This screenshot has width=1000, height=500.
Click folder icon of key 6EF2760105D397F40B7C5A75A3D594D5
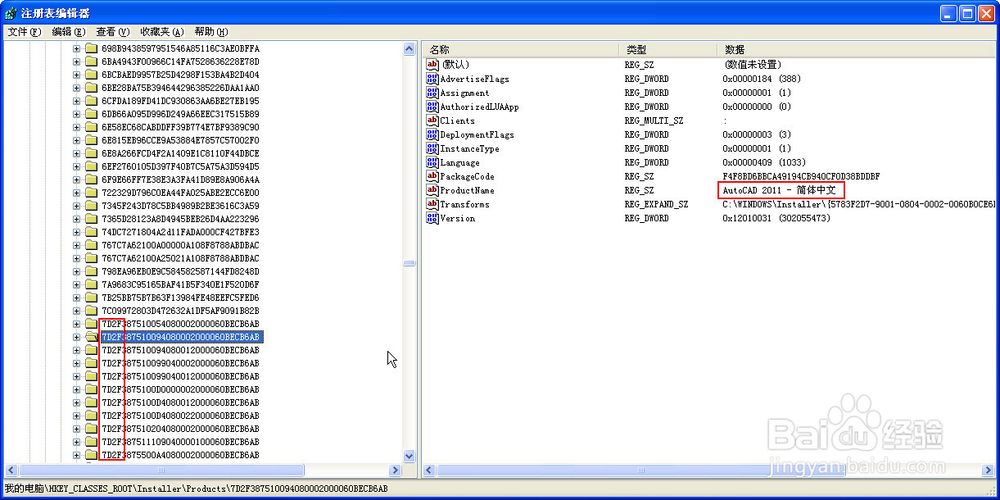click(91, 166)
